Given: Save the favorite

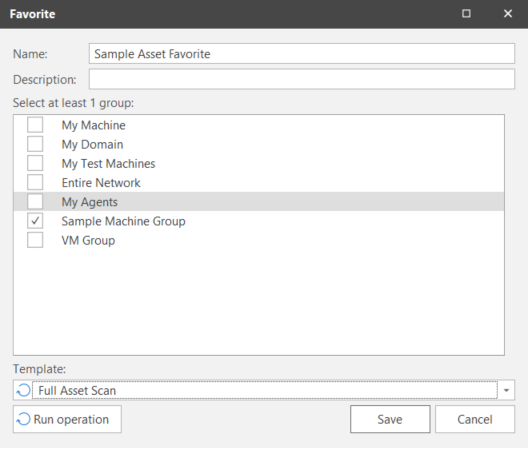Looking at the screenshot, I should pyautogui.click(x=390, y=419).
